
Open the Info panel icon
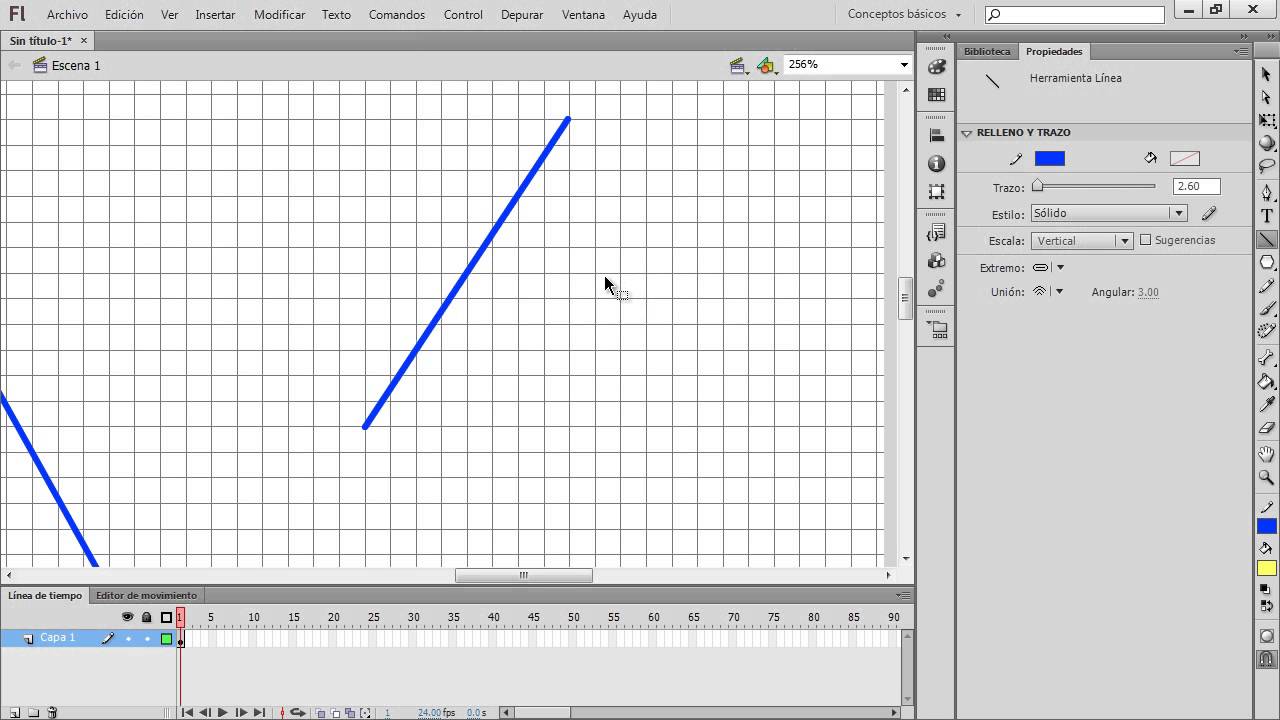click(x=936, y=163)
